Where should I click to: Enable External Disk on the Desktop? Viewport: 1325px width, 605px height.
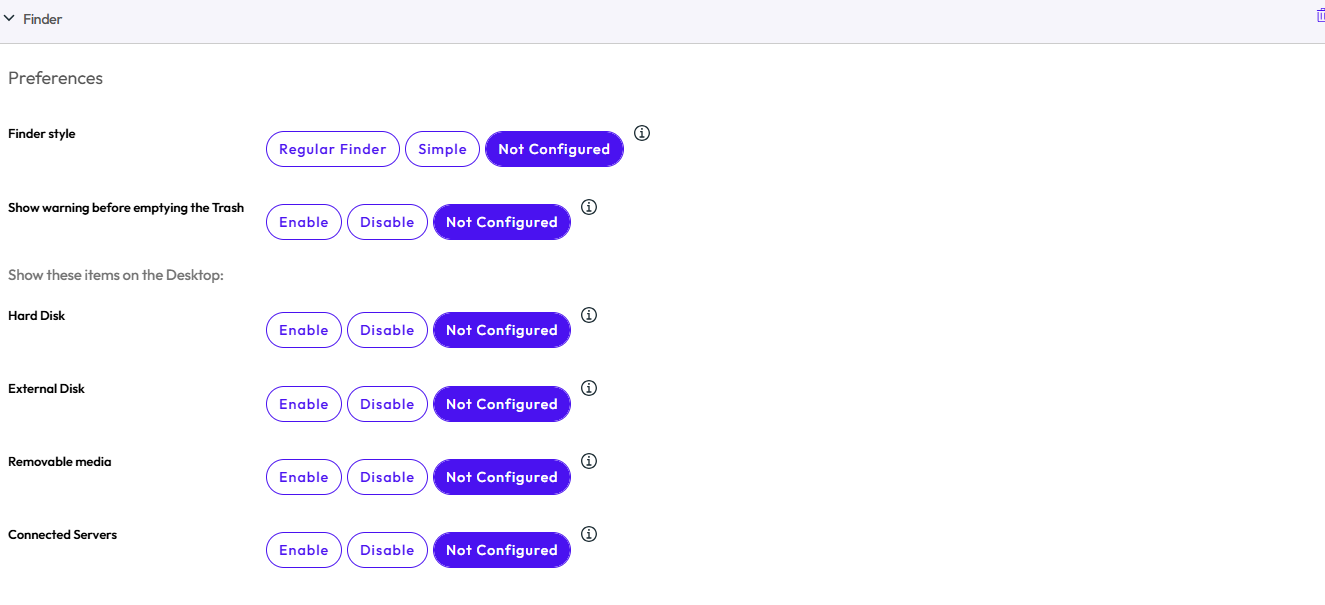(x=304, y=404)
